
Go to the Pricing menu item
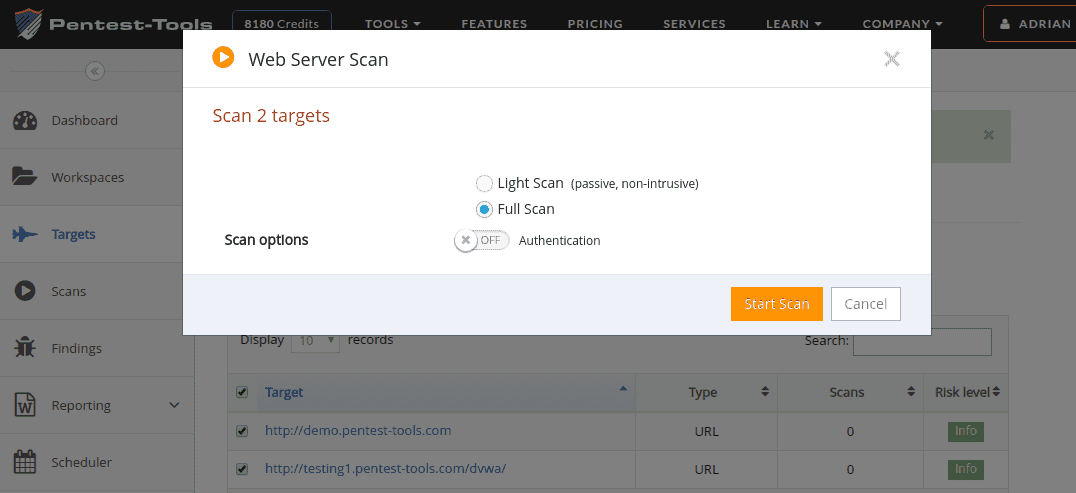pos(594,24)
